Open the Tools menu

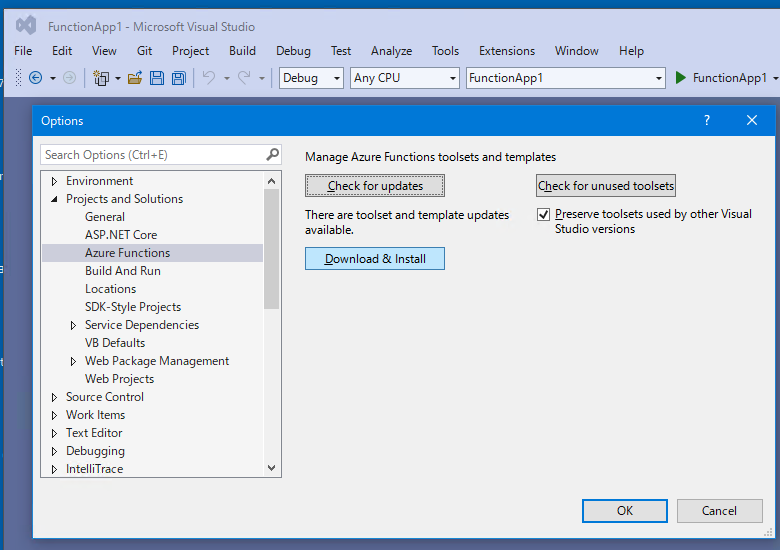coord(445,51)
